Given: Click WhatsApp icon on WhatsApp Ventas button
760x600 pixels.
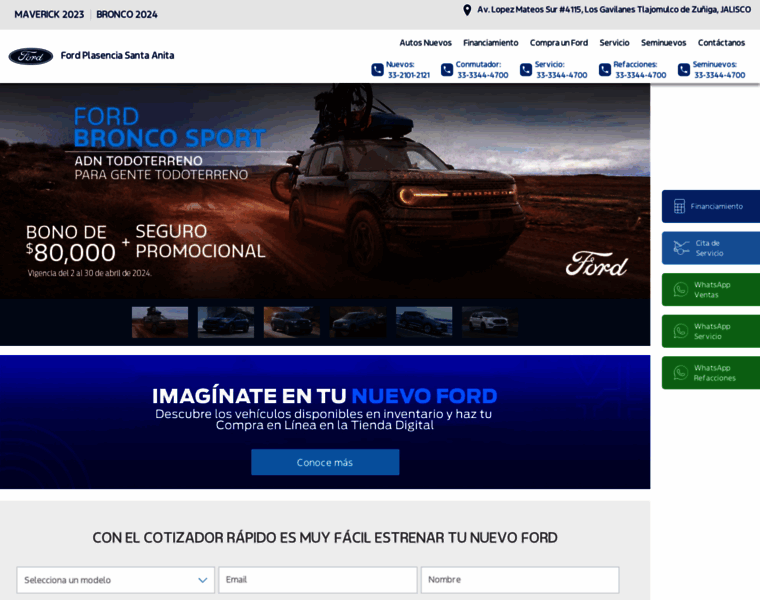Looking at the screenshot, I should [681, 290].
